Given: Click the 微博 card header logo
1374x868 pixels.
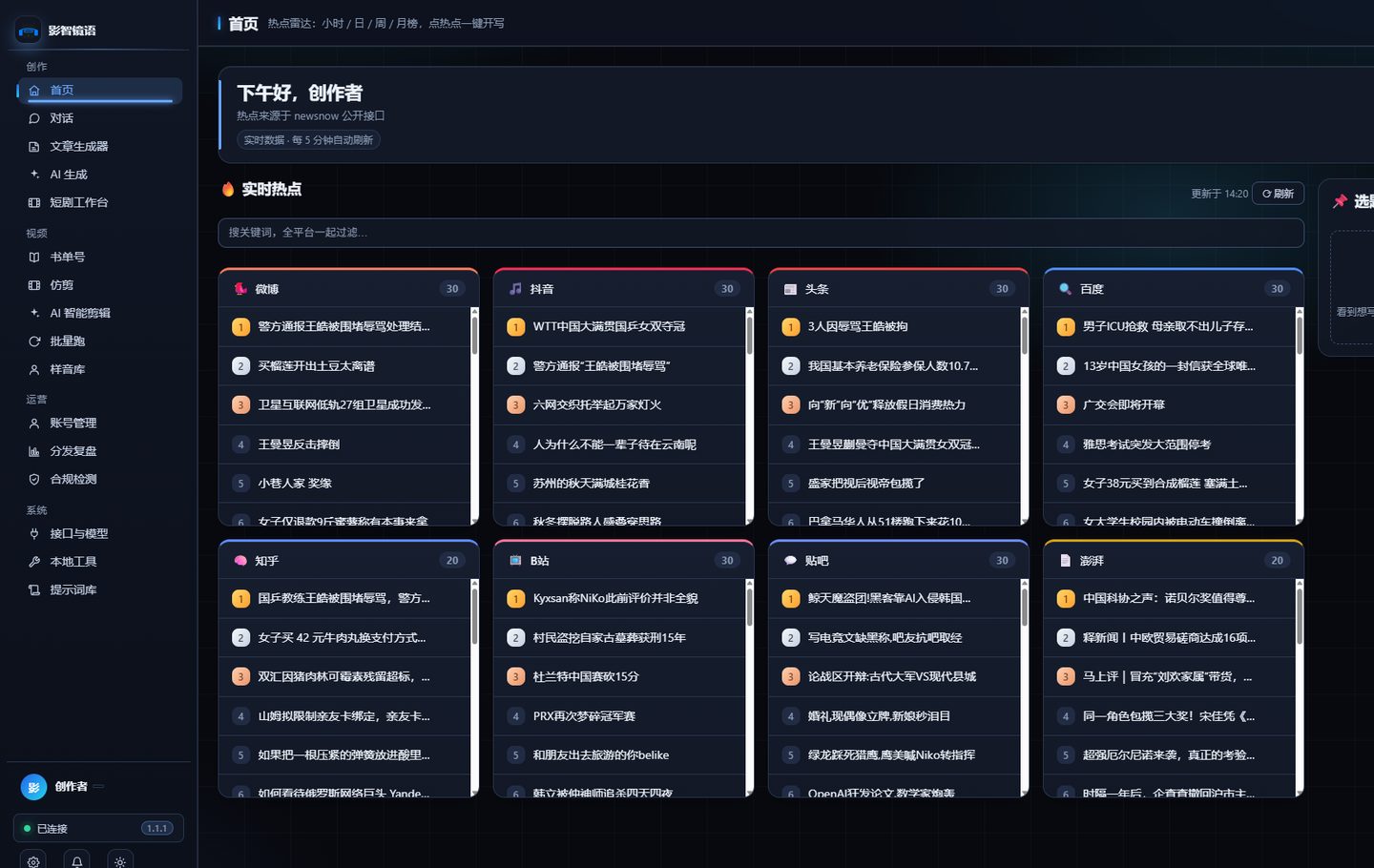Looking at the screenshot, I should tap(240, 289).
